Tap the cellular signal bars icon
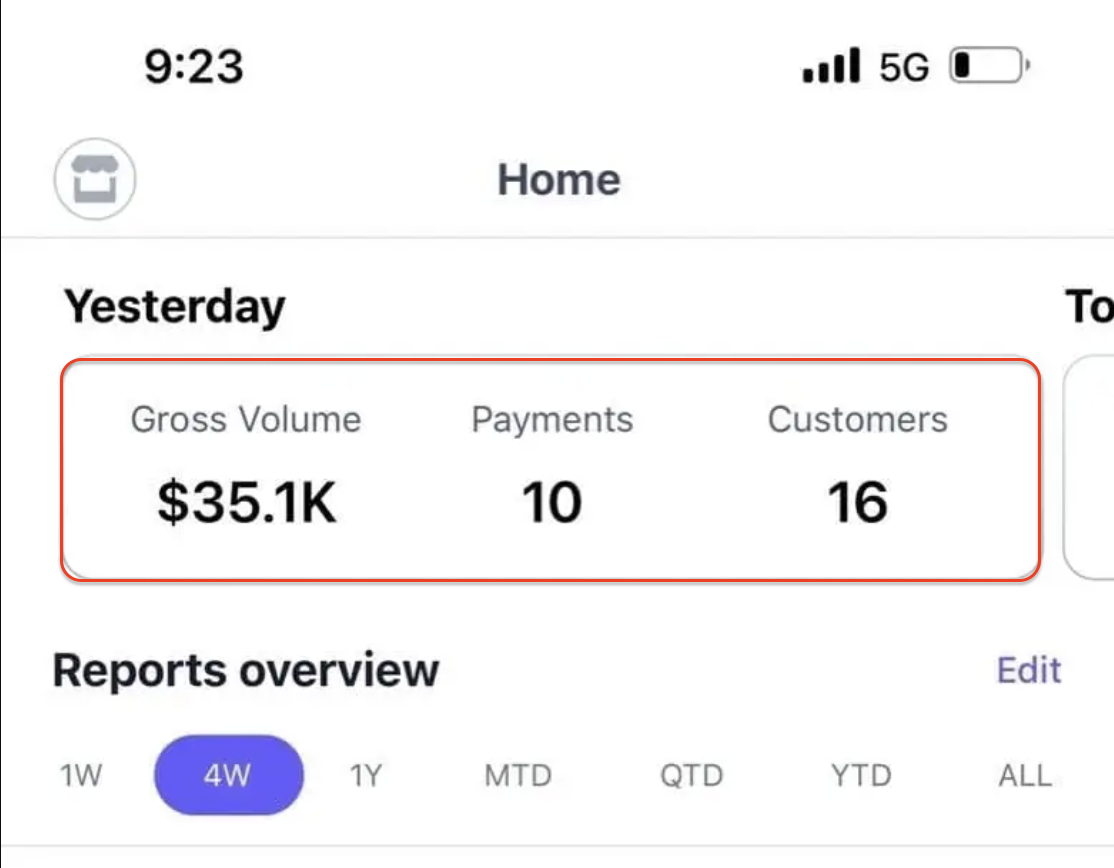This screenshot has height=868, width=1114. (831, 68)
